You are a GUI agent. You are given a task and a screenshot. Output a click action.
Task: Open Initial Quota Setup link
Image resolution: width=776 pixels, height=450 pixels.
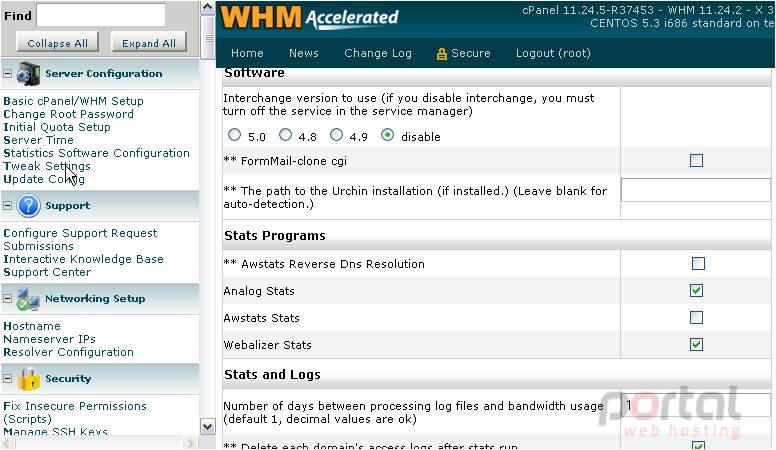[57, 127]
